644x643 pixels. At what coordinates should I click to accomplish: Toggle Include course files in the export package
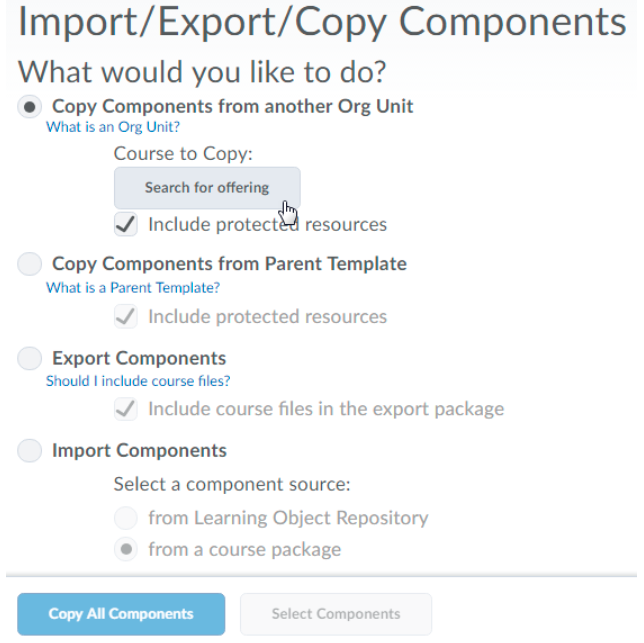pos(126,409)
